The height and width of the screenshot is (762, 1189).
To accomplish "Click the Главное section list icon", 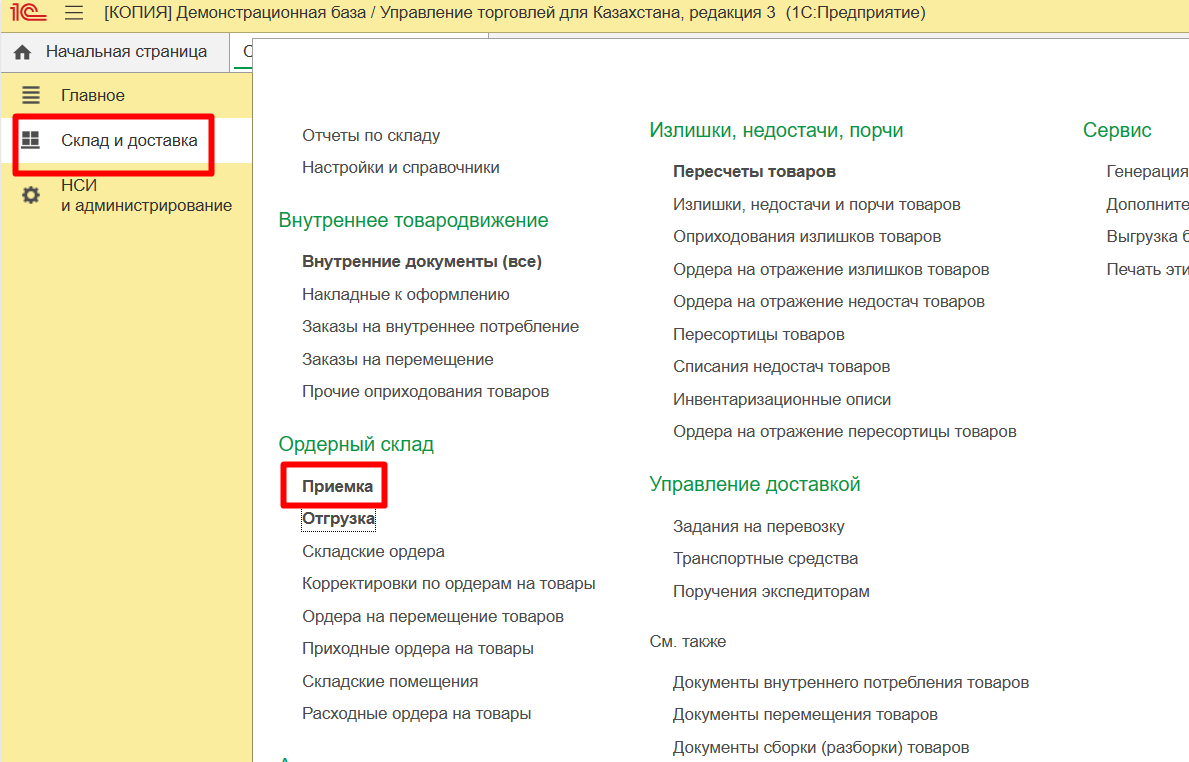I will click(x=31, y=95).
